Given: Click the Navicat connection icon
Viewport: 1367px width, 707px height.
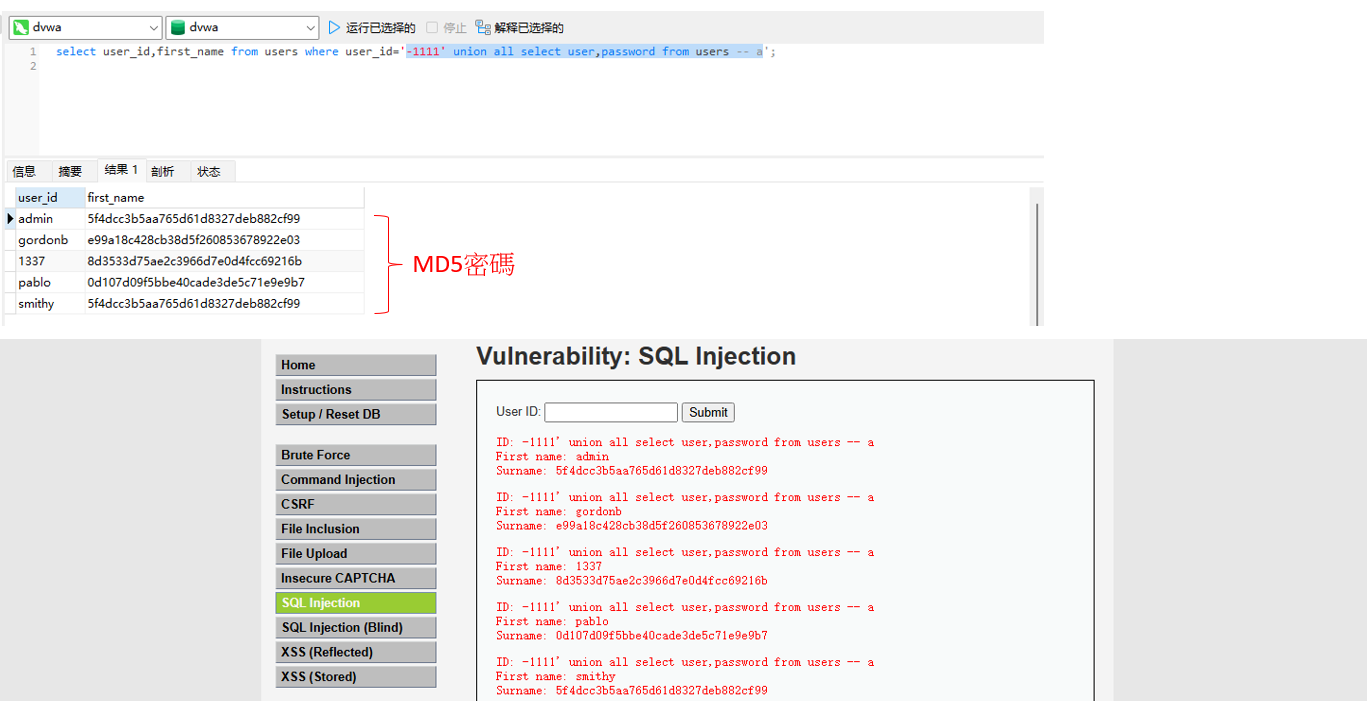Looking at the screenshot, I should point(20,28).
